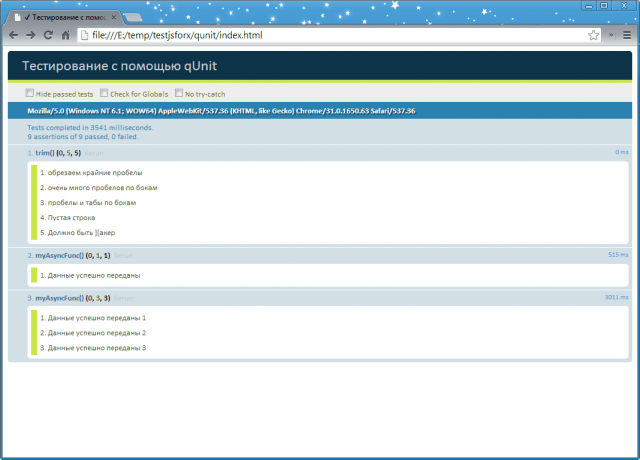Go forward with the browser forward arrow
Image resolution: width=640 pixels, height=460 pixels.
(31, 35)
